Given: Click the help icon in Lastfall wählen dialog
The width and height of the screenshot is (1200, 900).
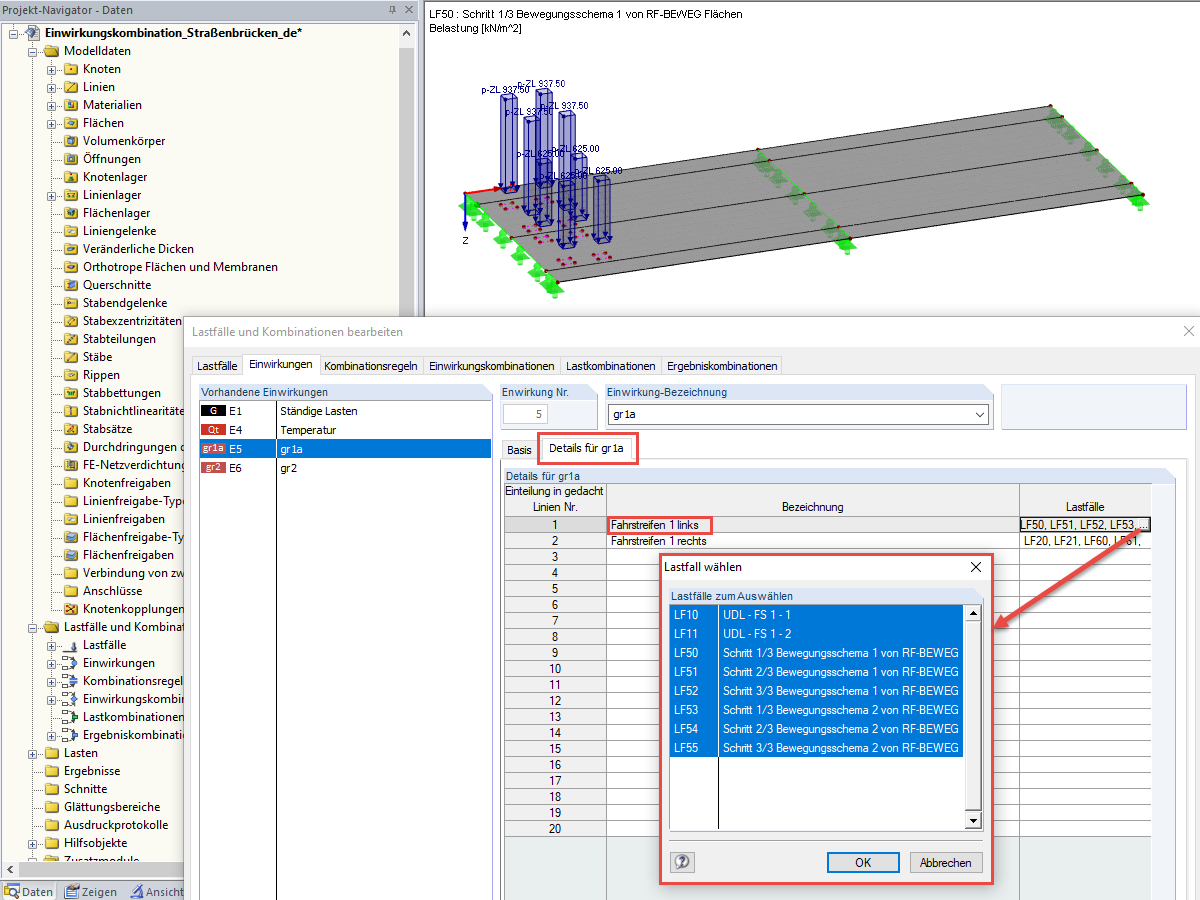Looking at the screenshot, I should tap(683, 862).
